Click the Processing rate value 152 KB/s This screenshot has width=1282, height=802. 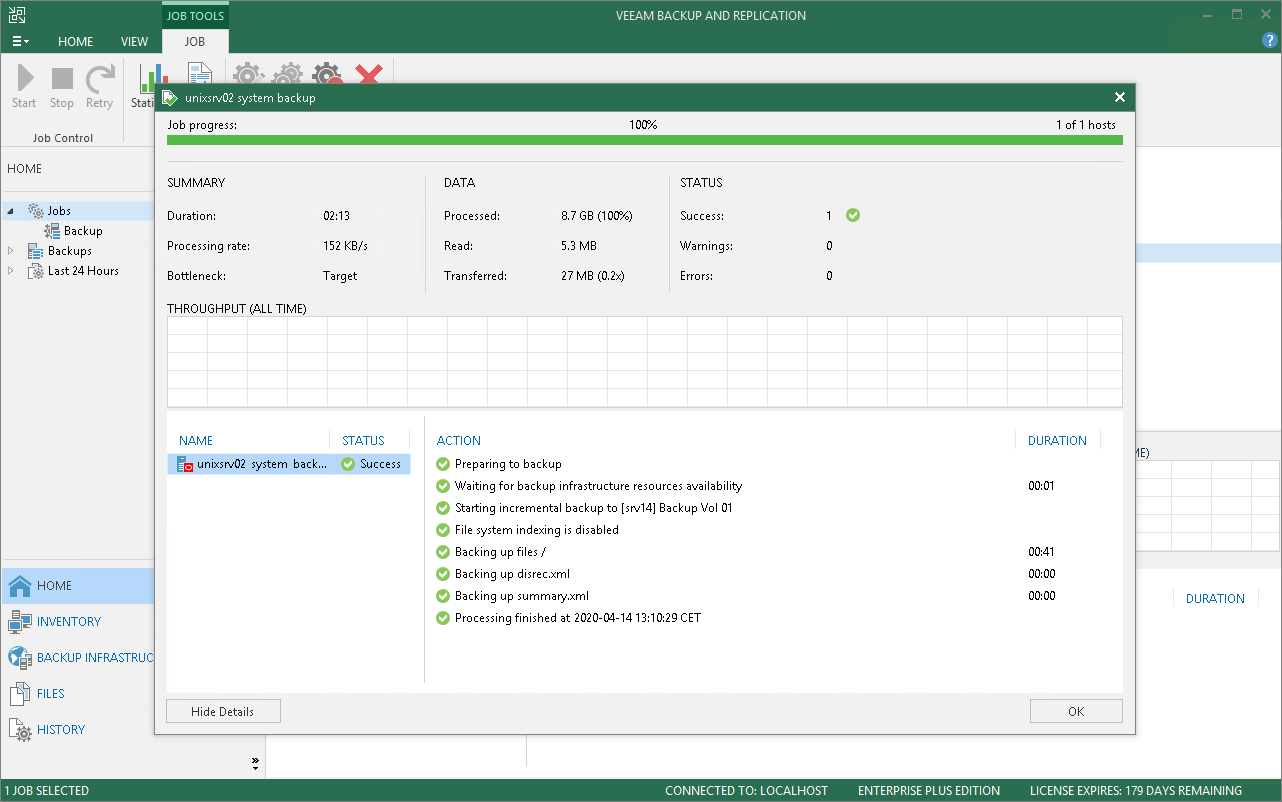click(346, 246)
